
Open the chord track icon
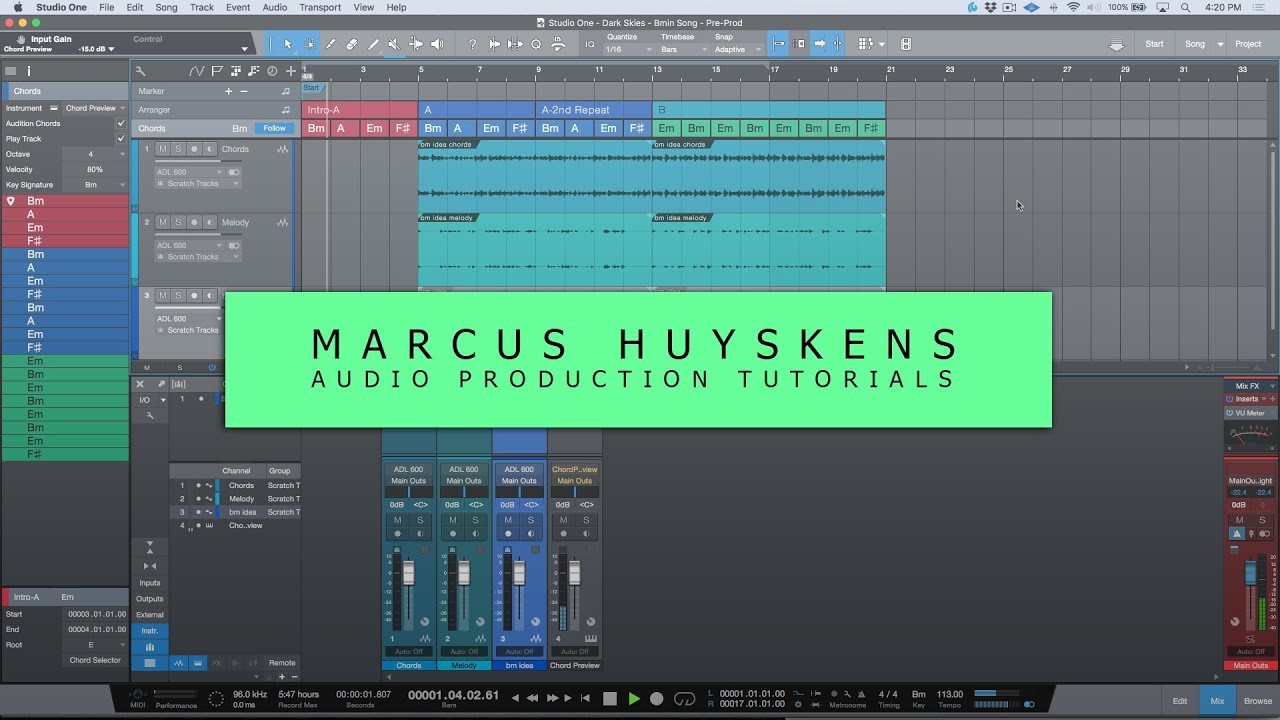(253, 71)
